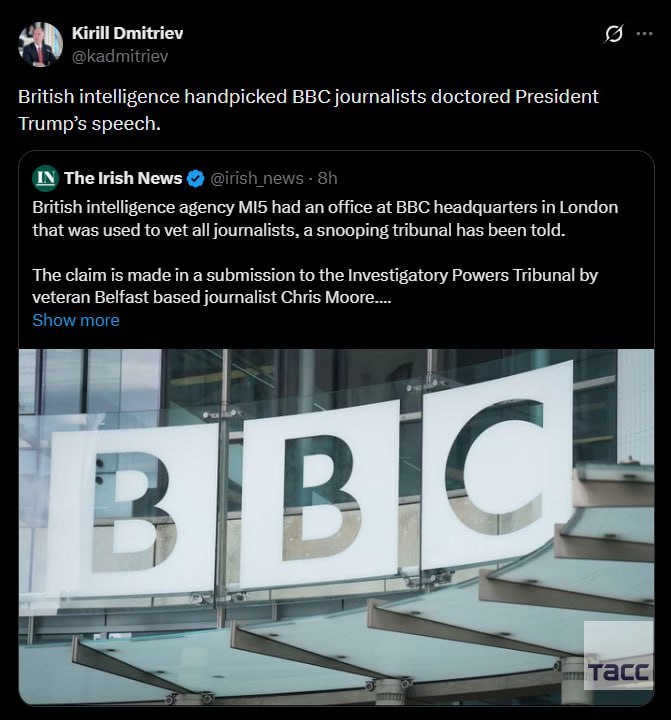
Task: Click The Irish News account name
Action: pos(123,178)
